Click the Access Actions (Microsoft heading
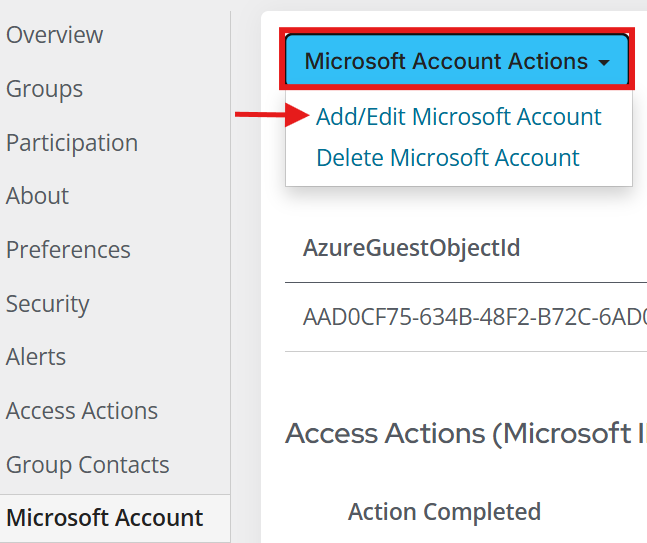The width and height of the screenshot is (647, 543). (466, 434)
